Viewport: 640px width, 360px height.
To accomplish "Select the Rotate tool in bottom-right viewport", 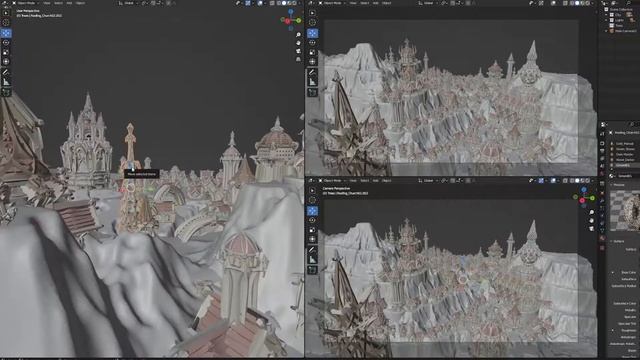I will click(x=312, y=220).
